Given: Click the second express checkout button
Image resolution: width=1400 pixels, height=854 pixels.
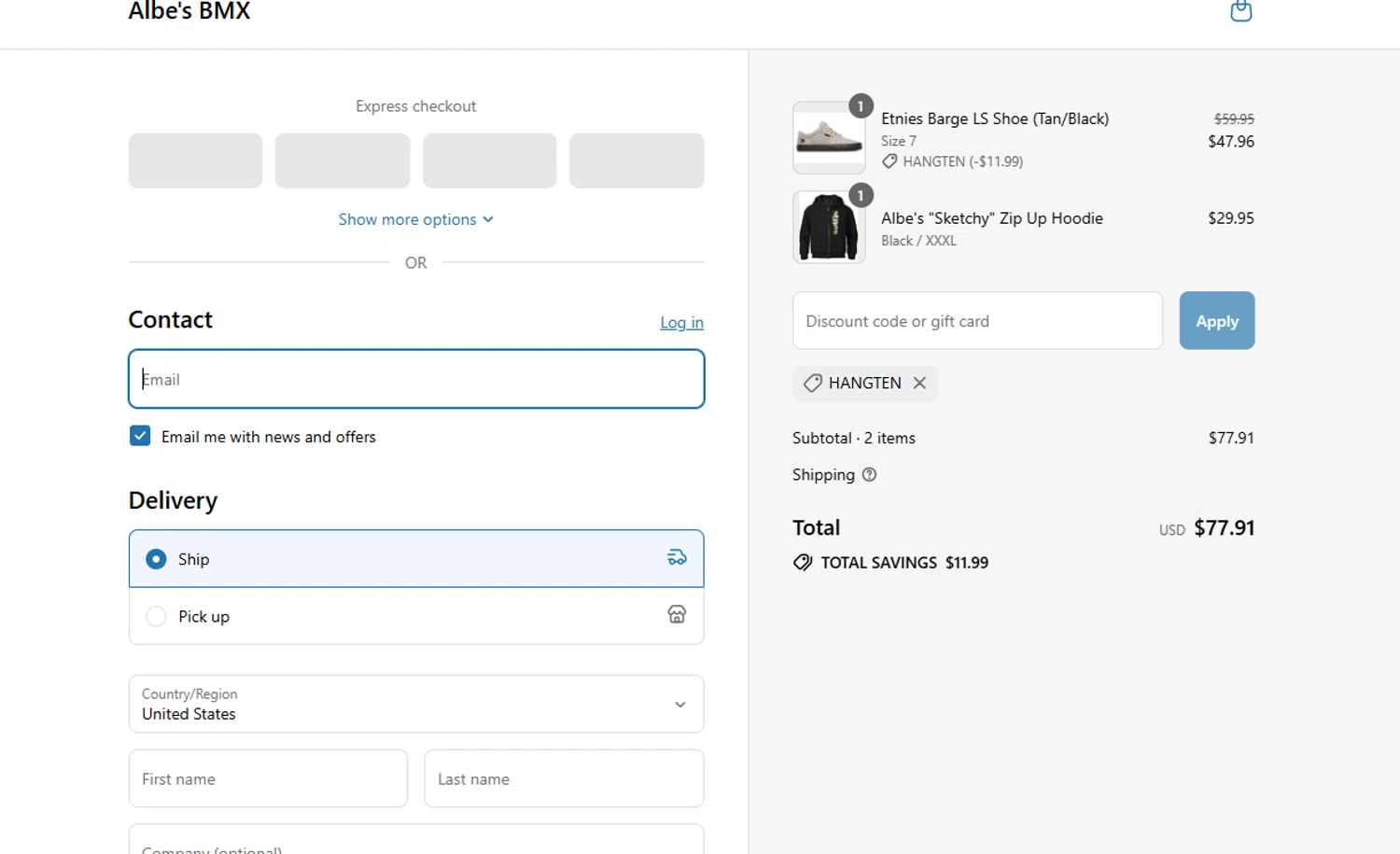Looking at the screenshot, I should coord(343,161).
